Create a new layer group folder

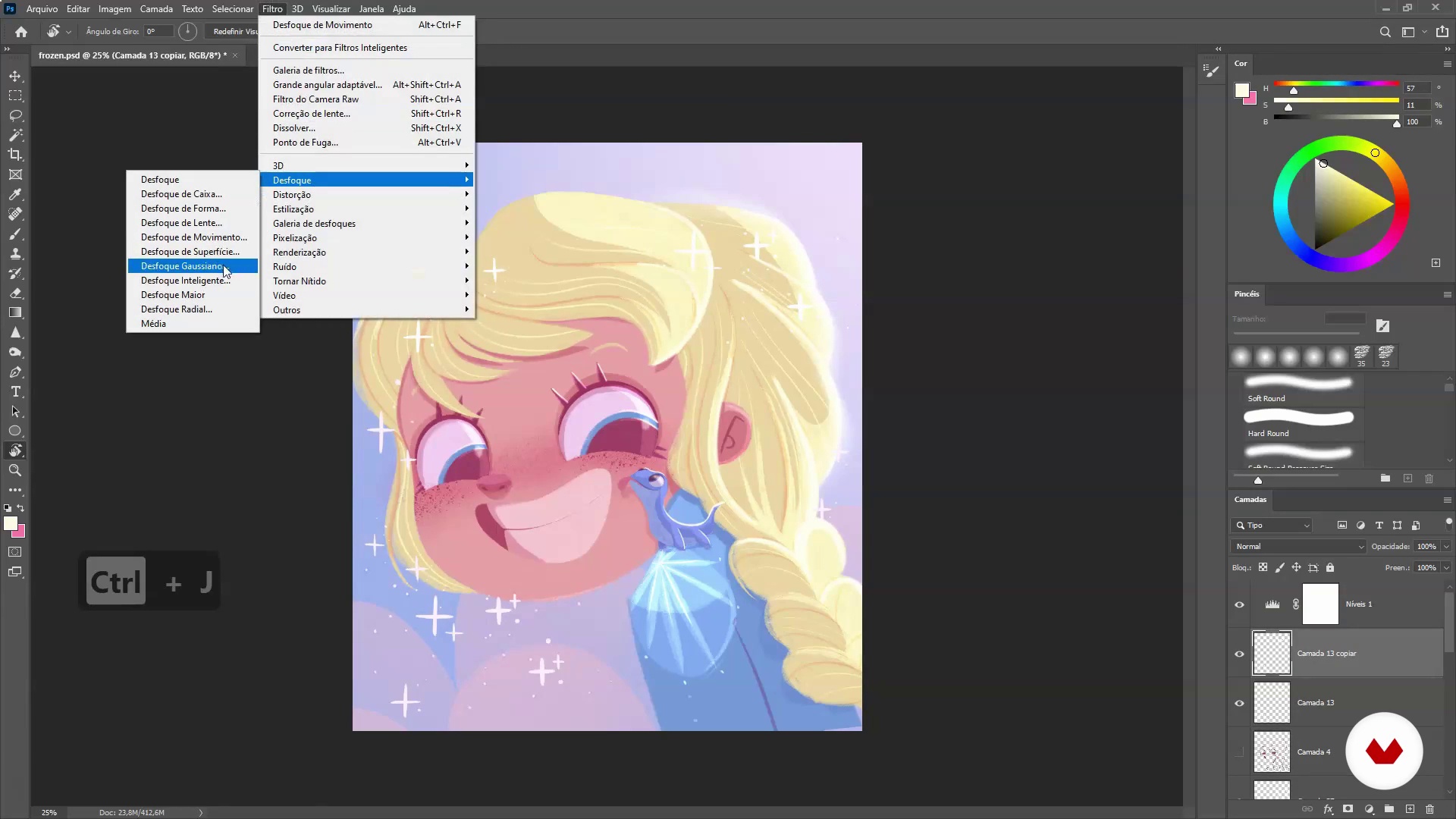click(x=1389, y=809)
